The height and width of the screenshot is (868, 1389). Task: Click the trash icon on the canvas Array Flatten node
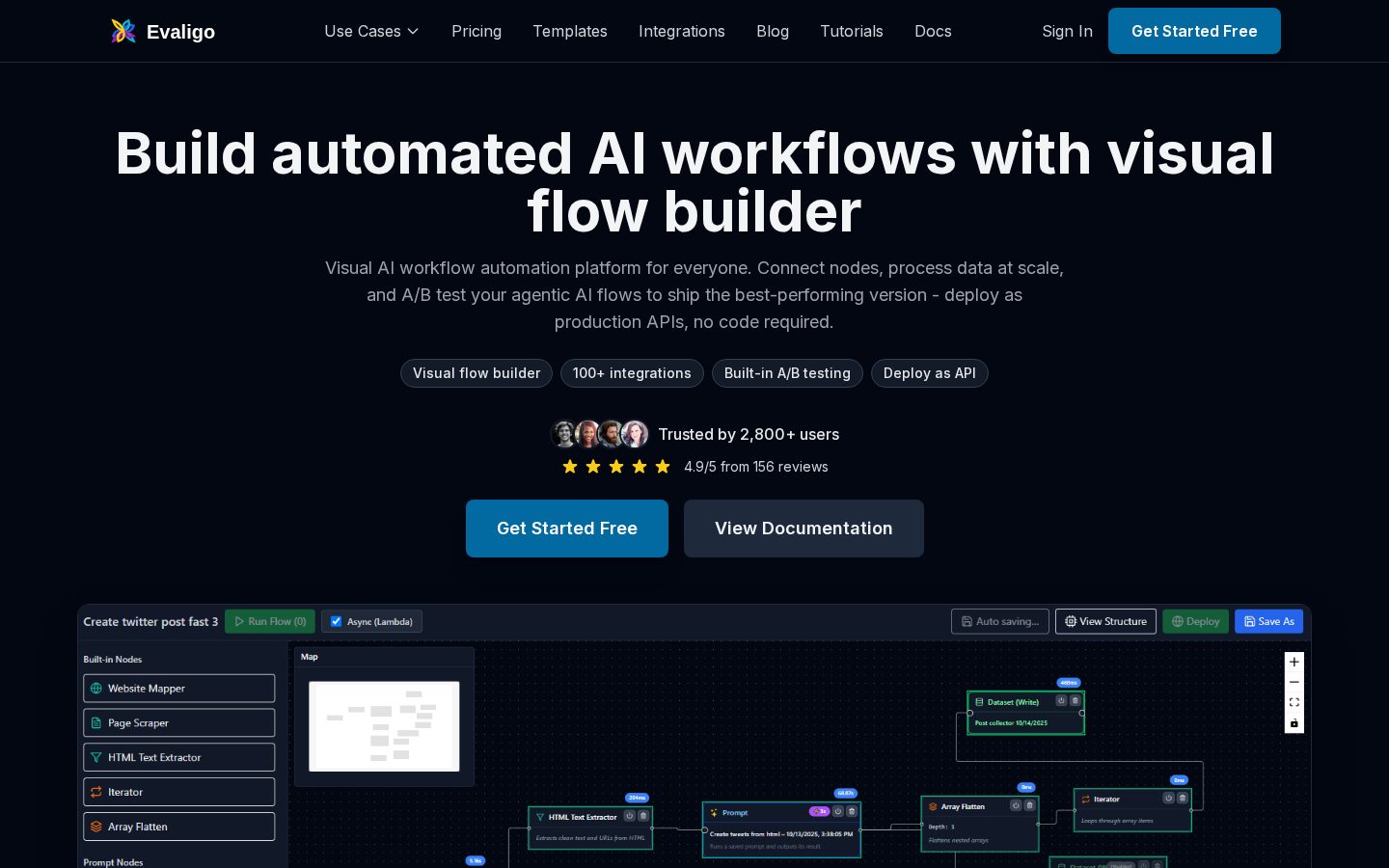[x=1030, y=805]
